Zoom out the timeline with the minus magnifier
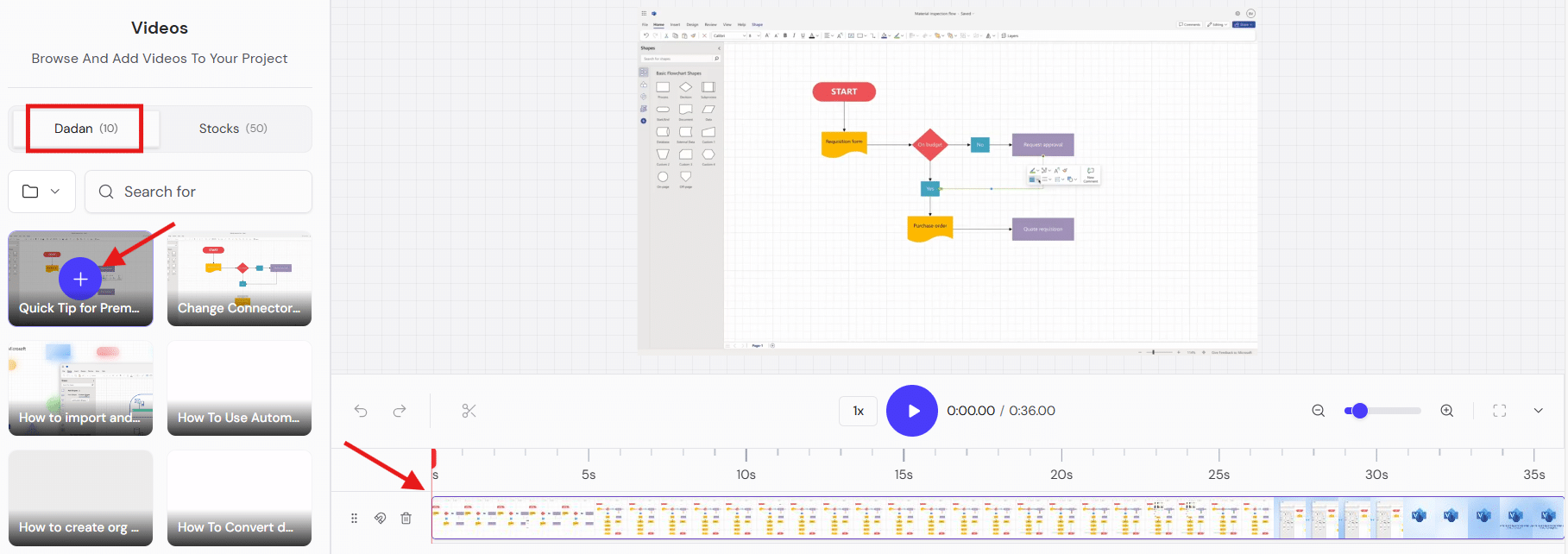The image size is (1568, 554). [x=1318, y=411]
